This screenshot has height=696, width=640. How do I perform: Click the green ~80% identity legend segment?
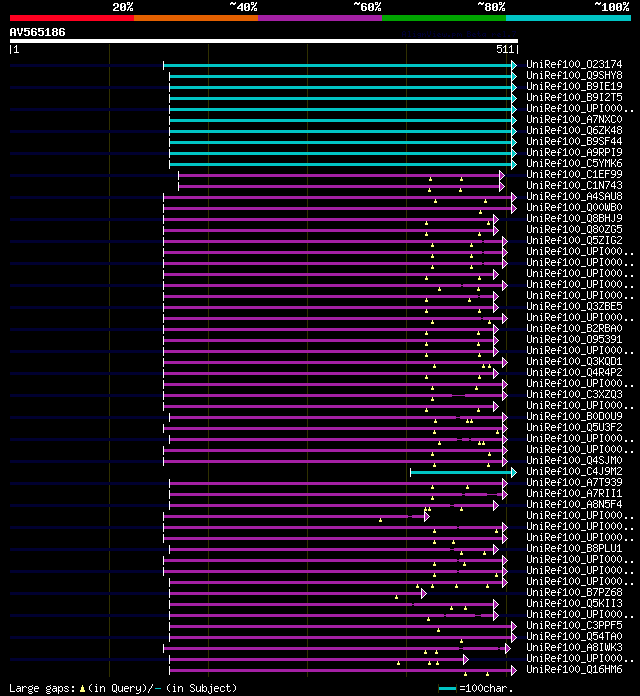click(x=444, y=18)
